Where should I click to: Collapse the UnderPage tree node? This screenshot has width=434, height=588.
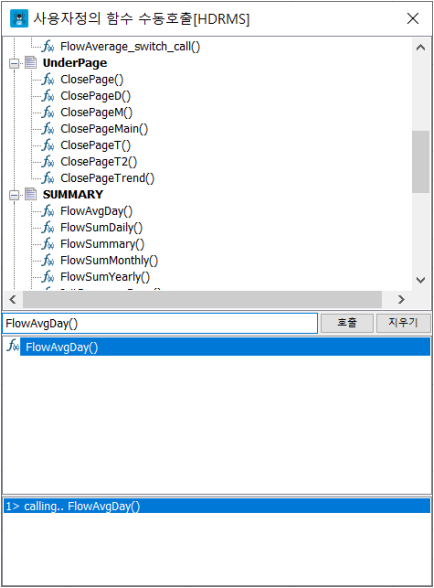click(14, 63)
